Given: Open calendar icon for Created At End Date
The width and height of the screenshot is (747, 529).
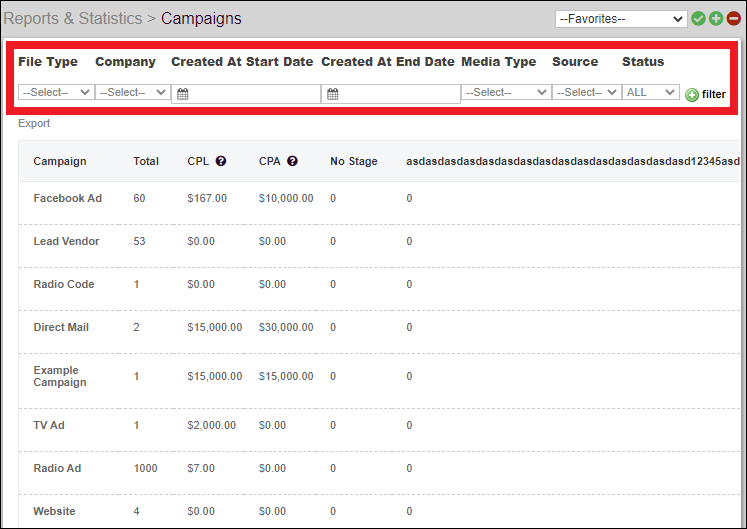Looking at the screenshot, I should tap(332, 94).
